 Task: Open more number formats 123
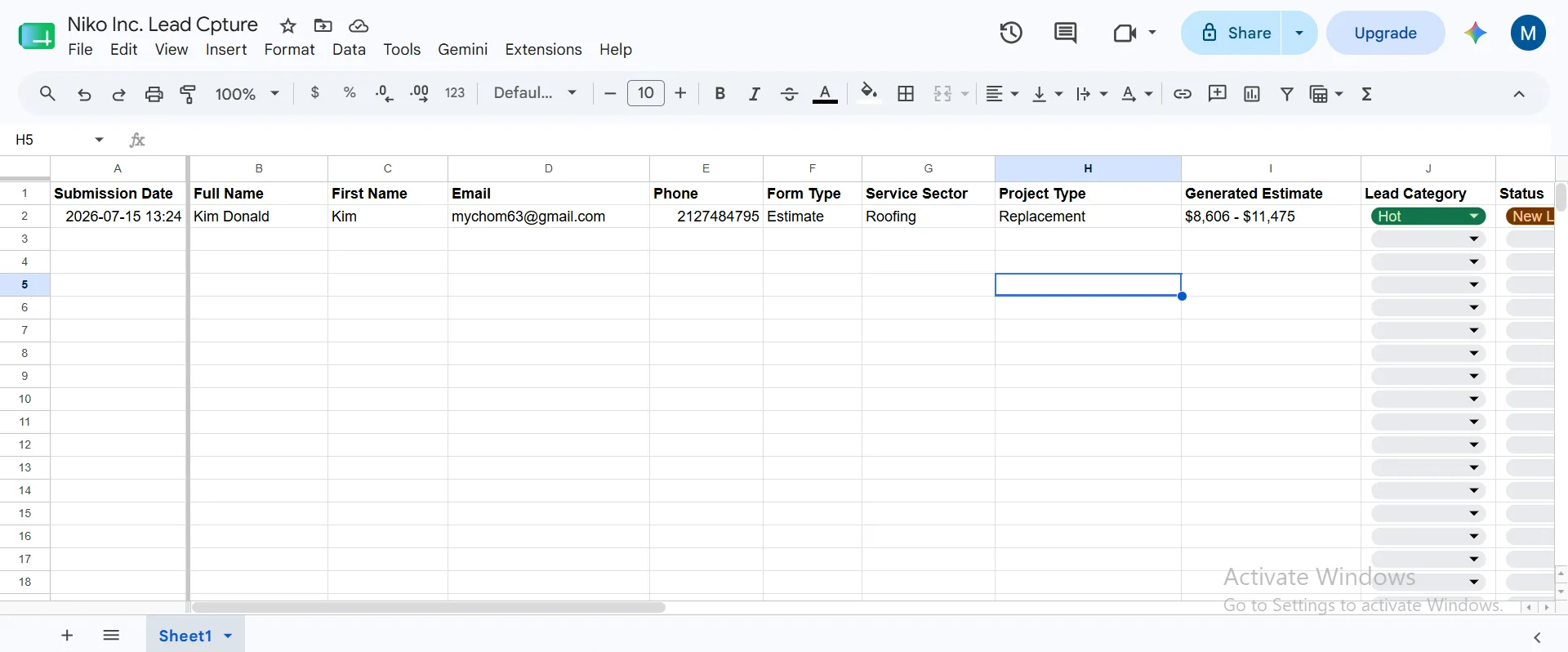tap(455, 93)
